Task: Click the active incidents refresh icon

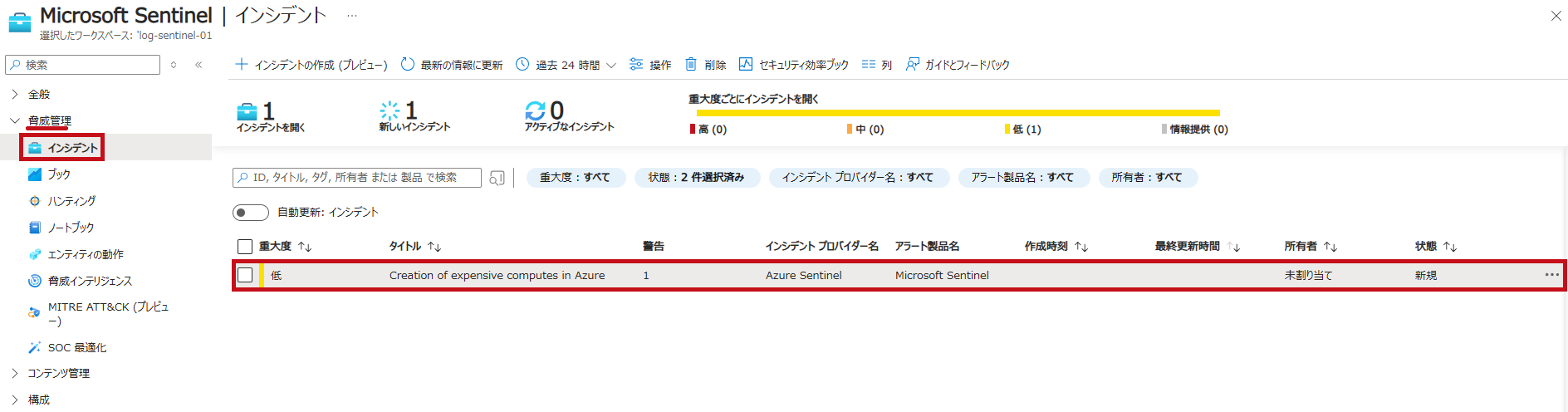Action: click(x=535, y=110)
